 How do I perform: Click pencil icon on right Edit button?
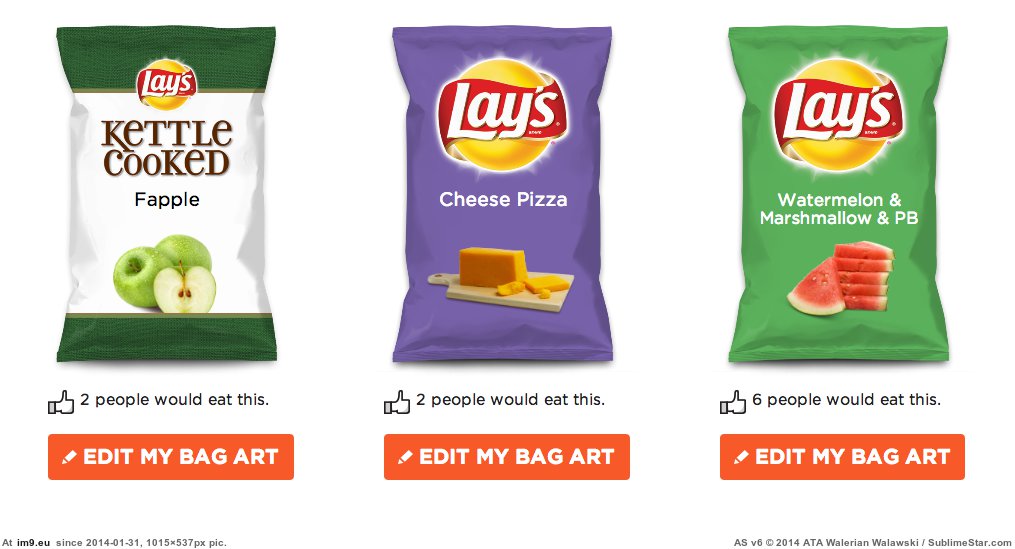(x=741, y=457)
